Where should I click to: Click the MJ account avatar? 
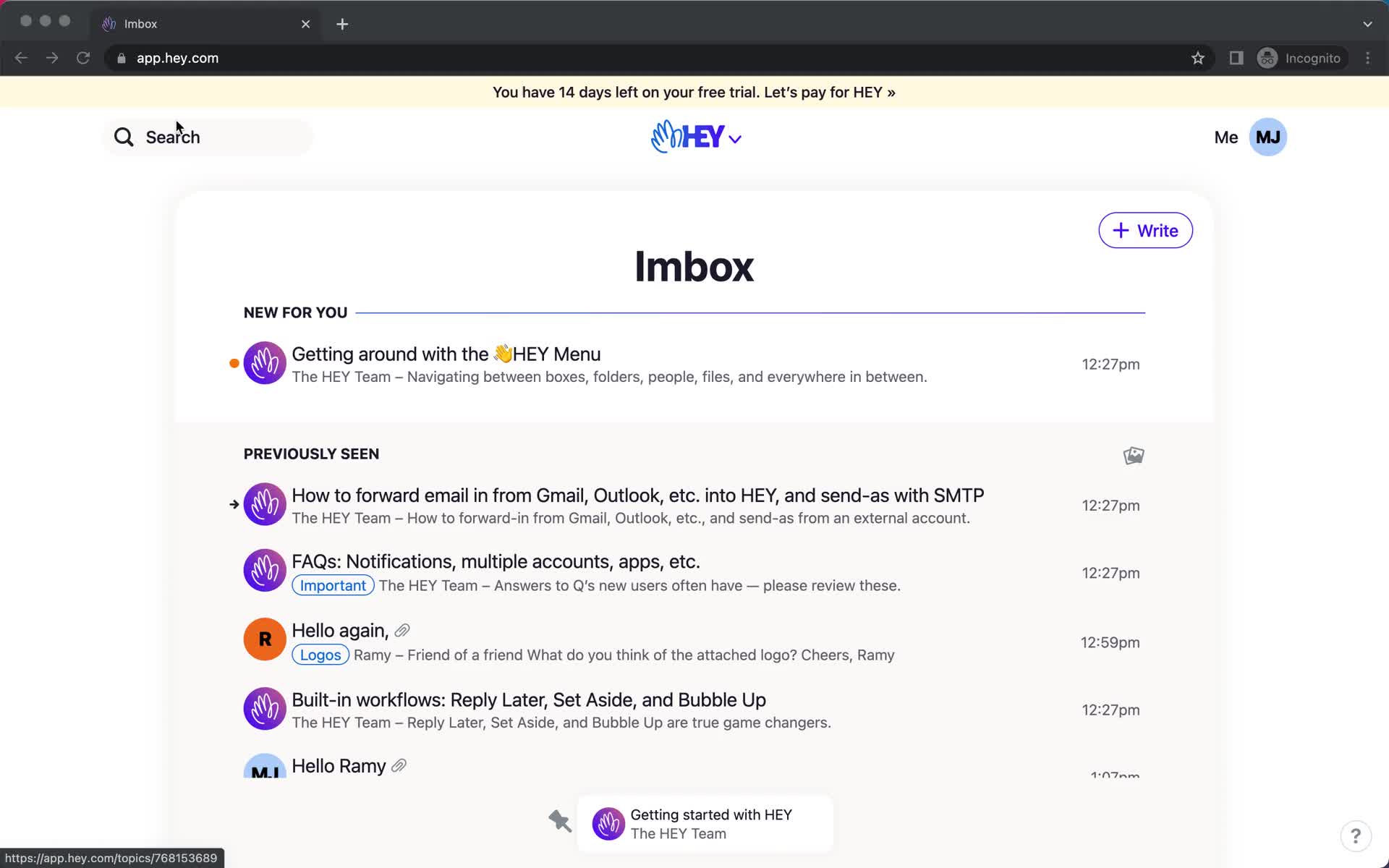coord(1267,137)
